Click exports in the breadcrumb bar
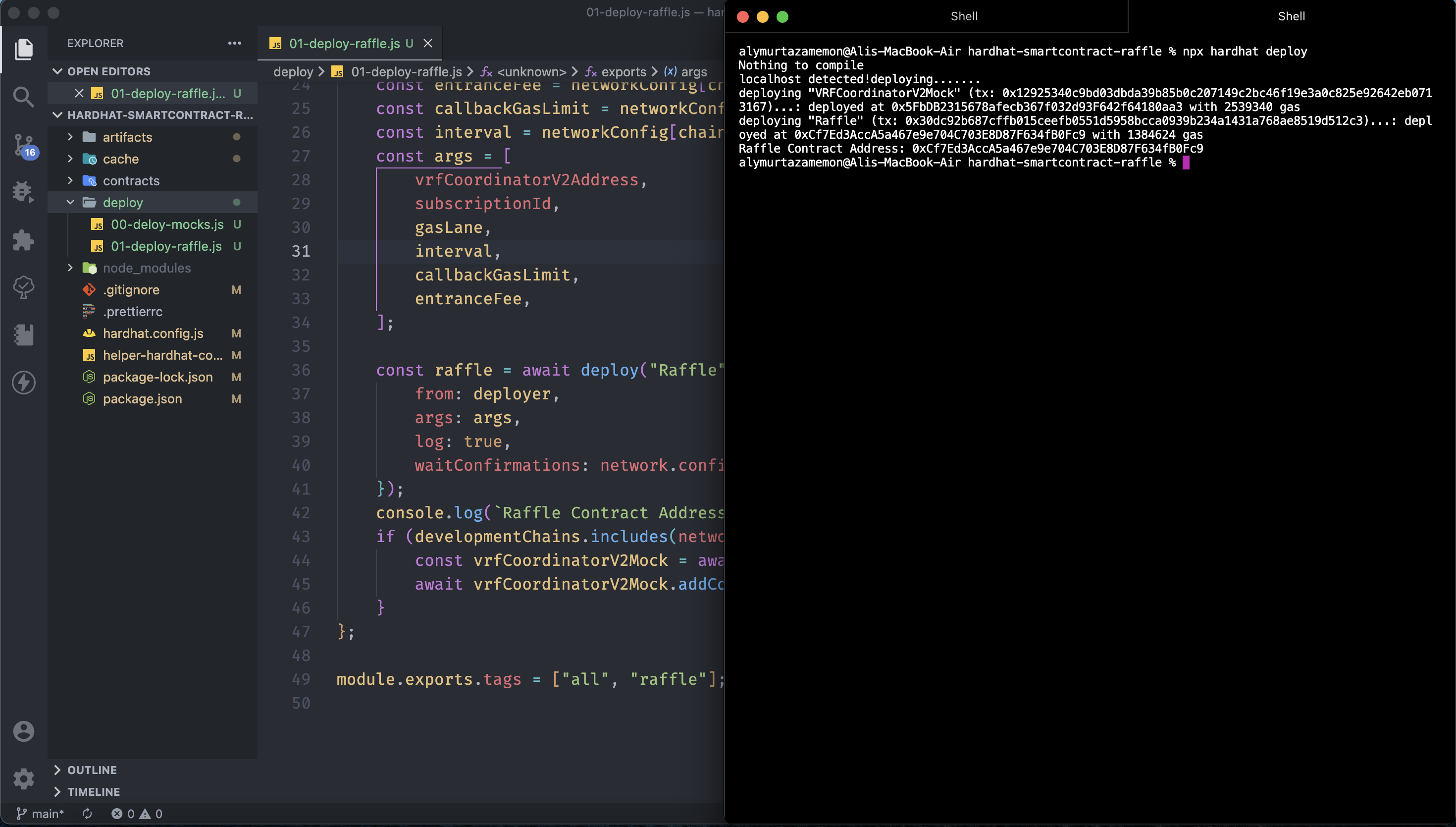1456x827 pixels. pos(624,71)
